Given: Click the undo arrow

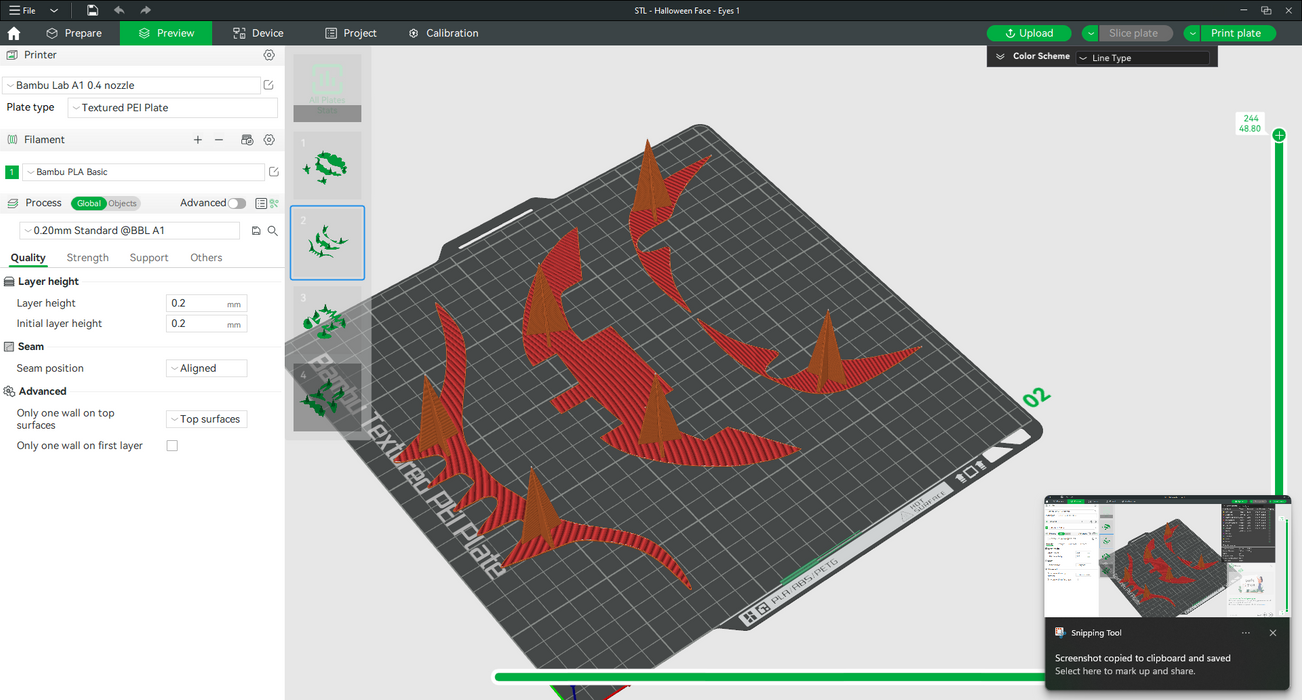Looking at the screenshot, I should pos(119,10).
